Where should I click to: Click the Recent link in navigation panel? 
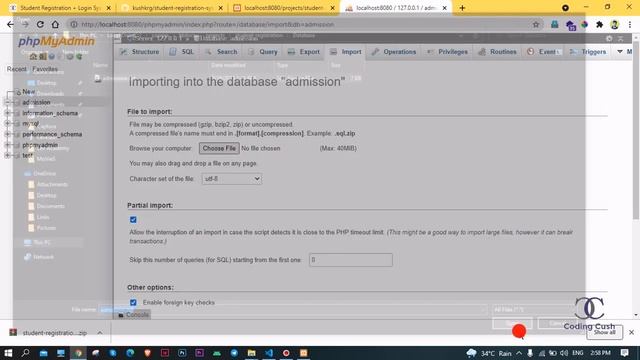16,69
